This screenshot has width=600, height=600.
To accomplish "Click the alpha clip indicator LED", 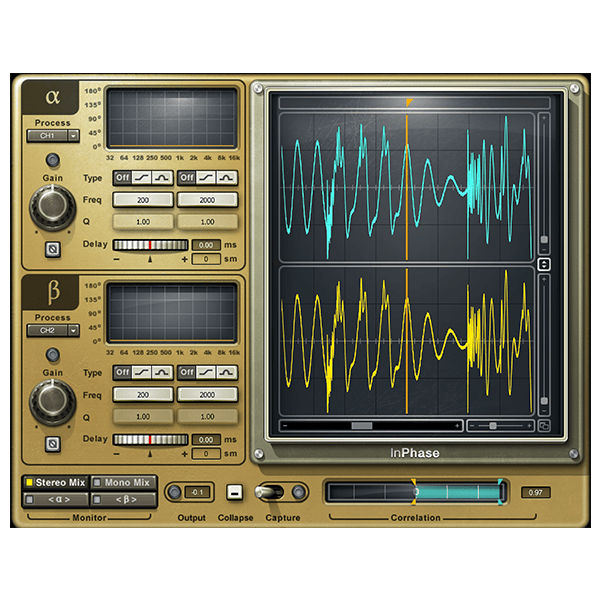I will coord(52,160).
